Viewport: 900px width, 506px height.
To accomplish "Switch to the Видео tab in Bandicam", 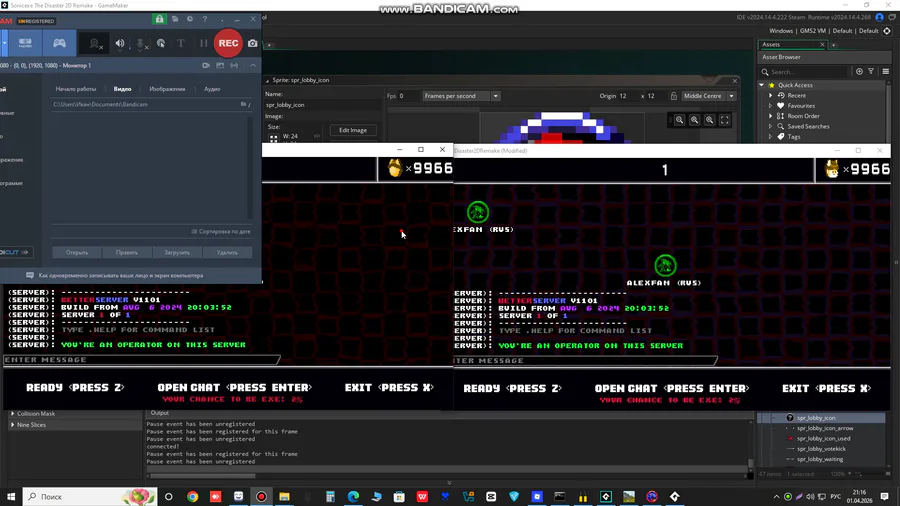I will pos(122,89).
